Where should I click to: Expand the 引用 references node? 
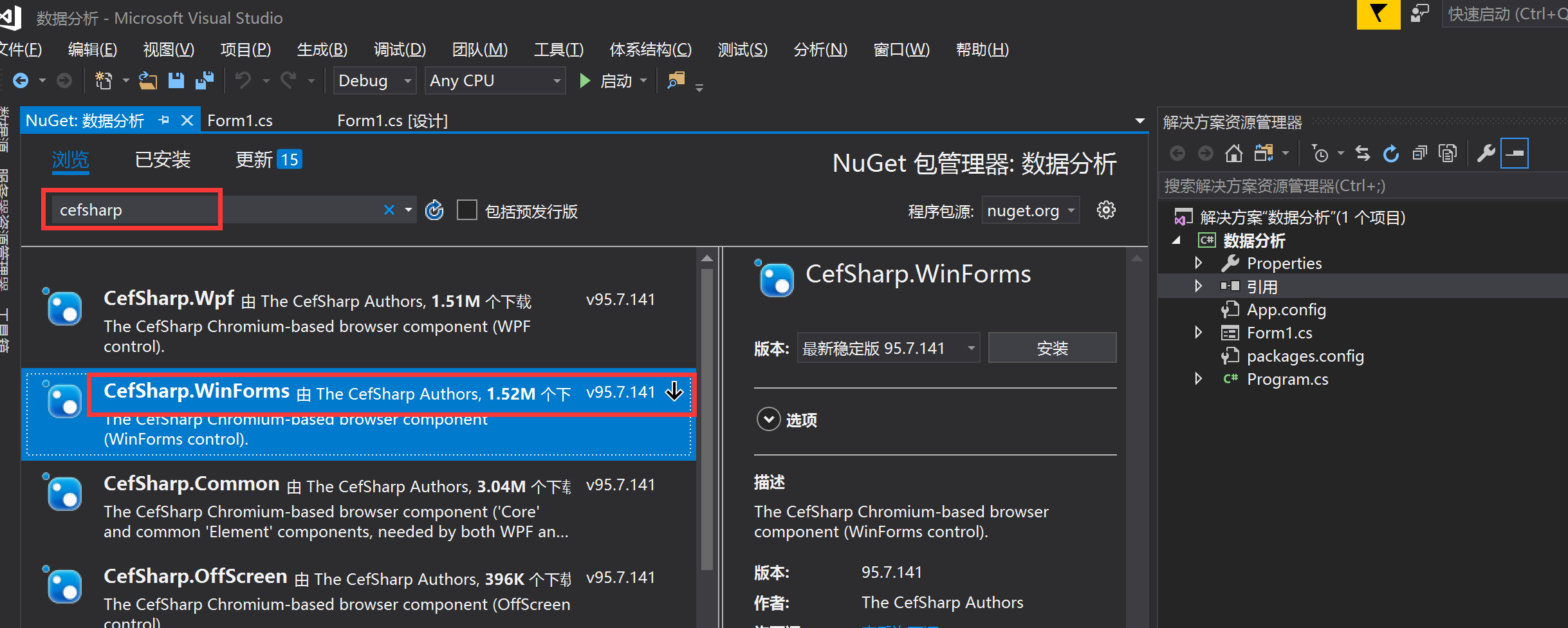1198,286
